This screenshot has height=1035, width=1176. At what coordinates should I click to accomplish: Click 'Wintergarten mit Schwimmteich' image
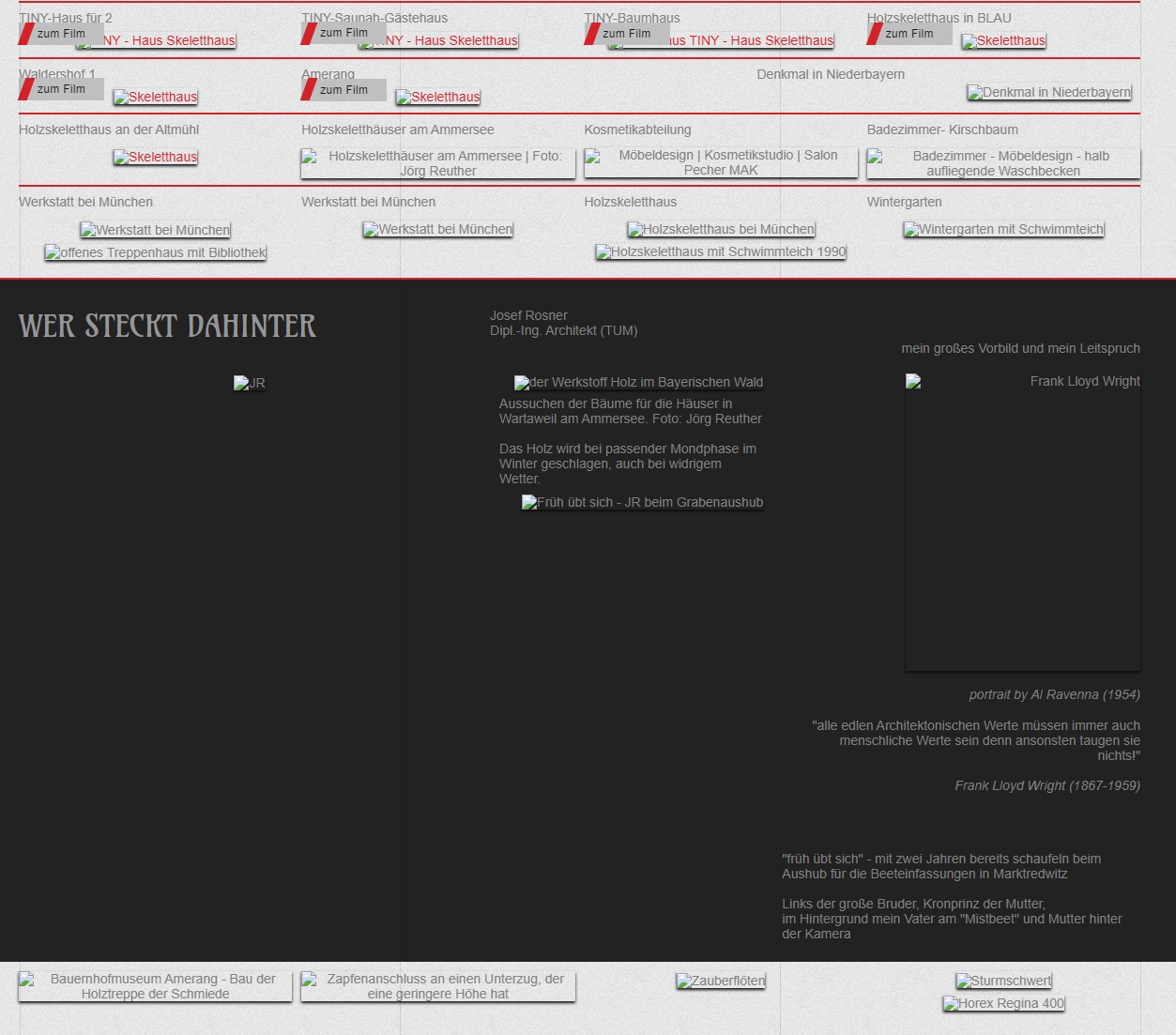(x=1002, y=229)
